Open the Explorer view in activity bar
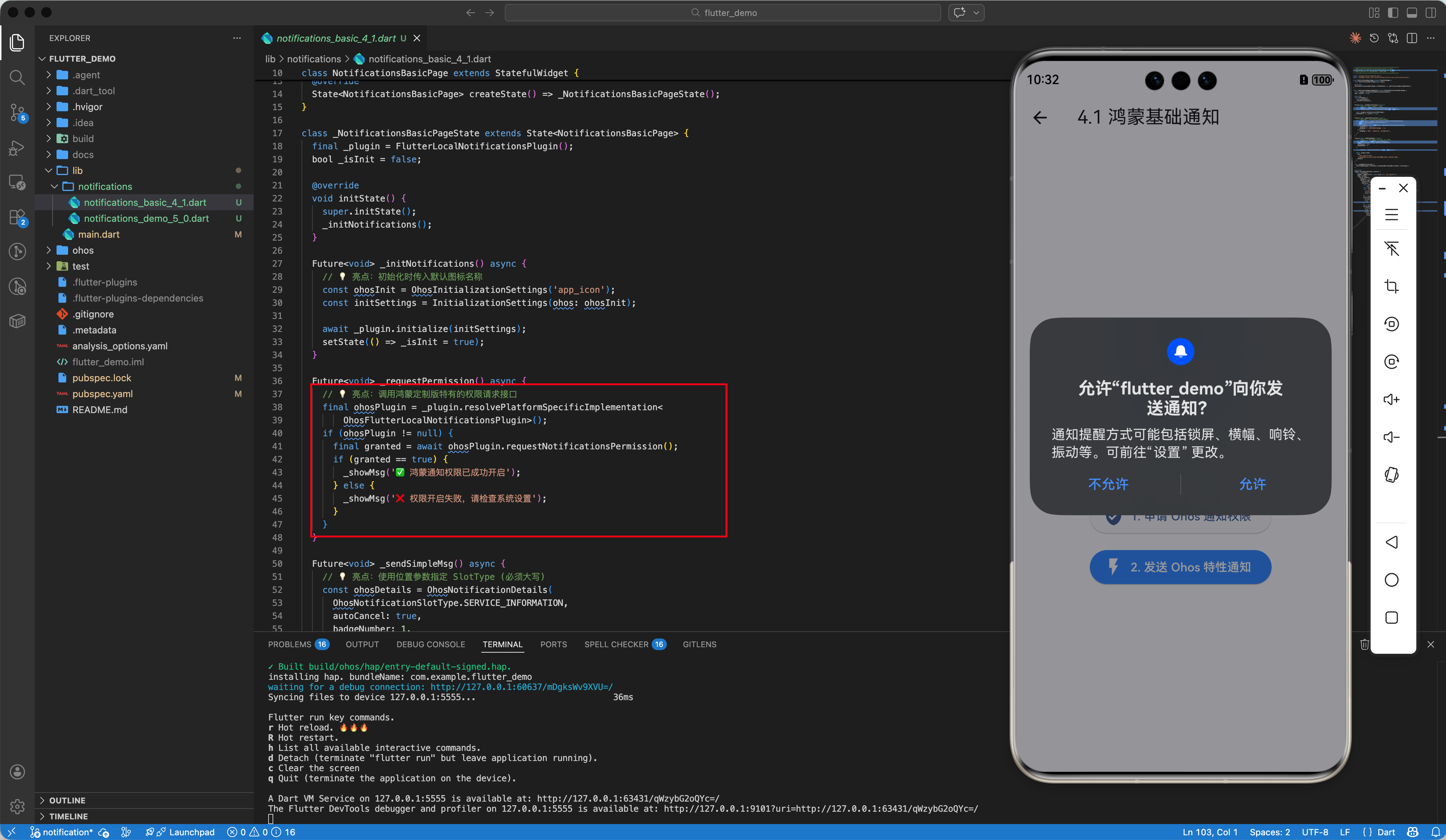The image size is (1446, 840). point(17,42)
